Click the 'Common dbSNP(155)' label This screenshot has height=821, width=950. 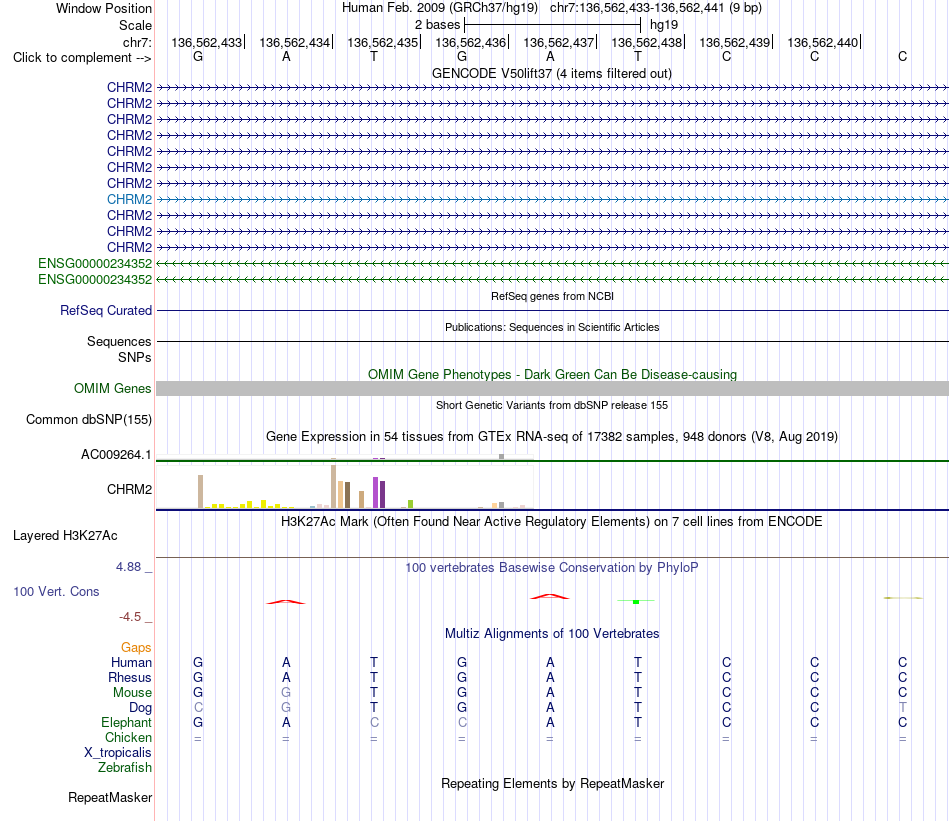click(88, 419)
